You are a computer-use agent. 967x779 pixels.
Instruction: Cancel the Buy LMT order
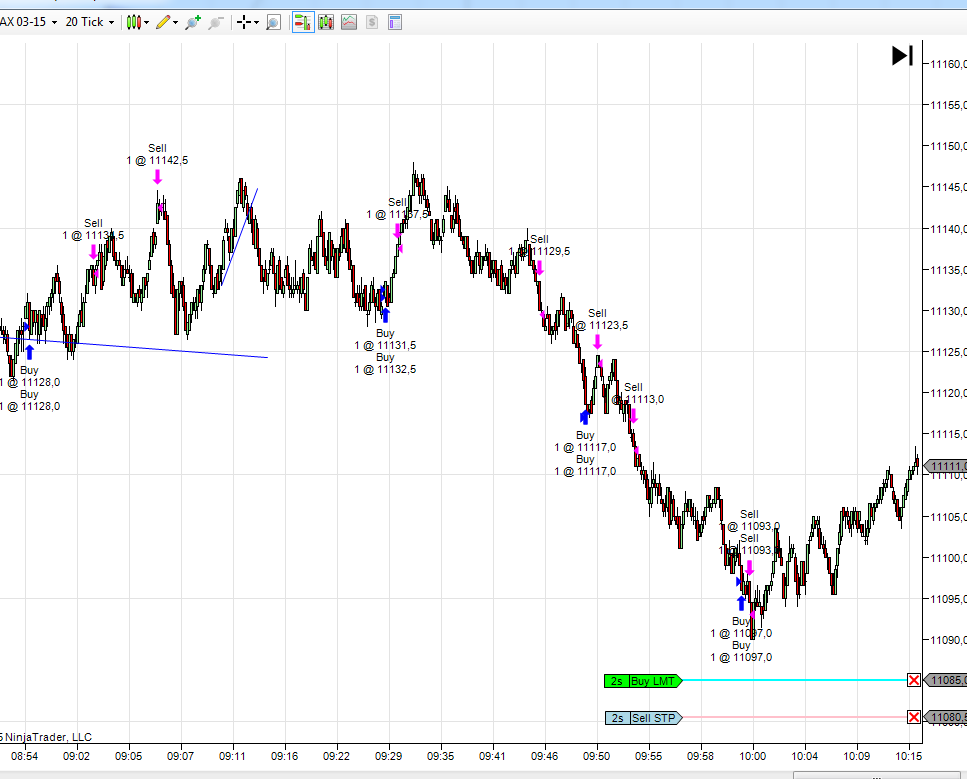(x=913, y=681)
